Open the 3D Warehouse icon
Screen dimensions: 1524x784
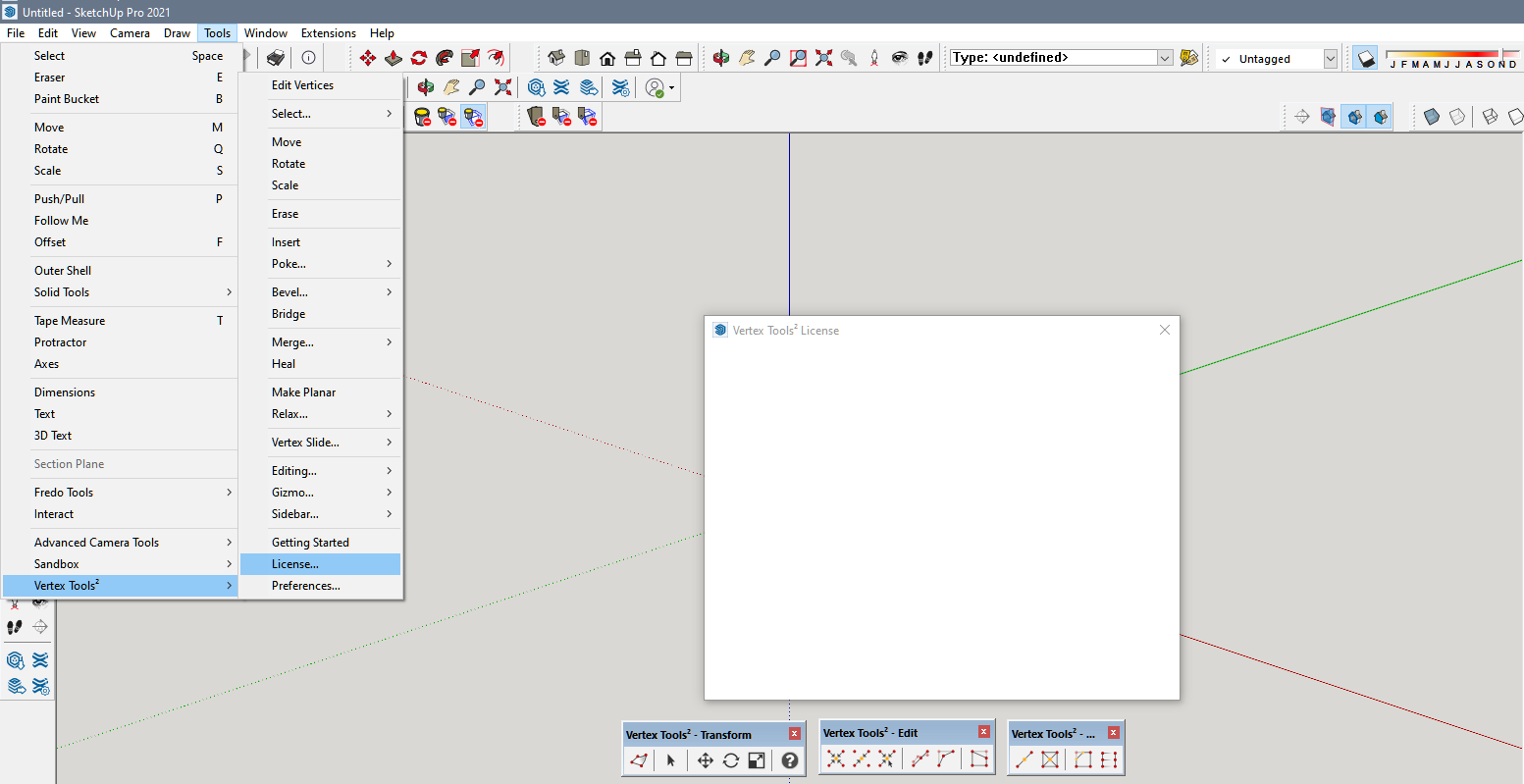pyautogui.click(x=536, y=87)
